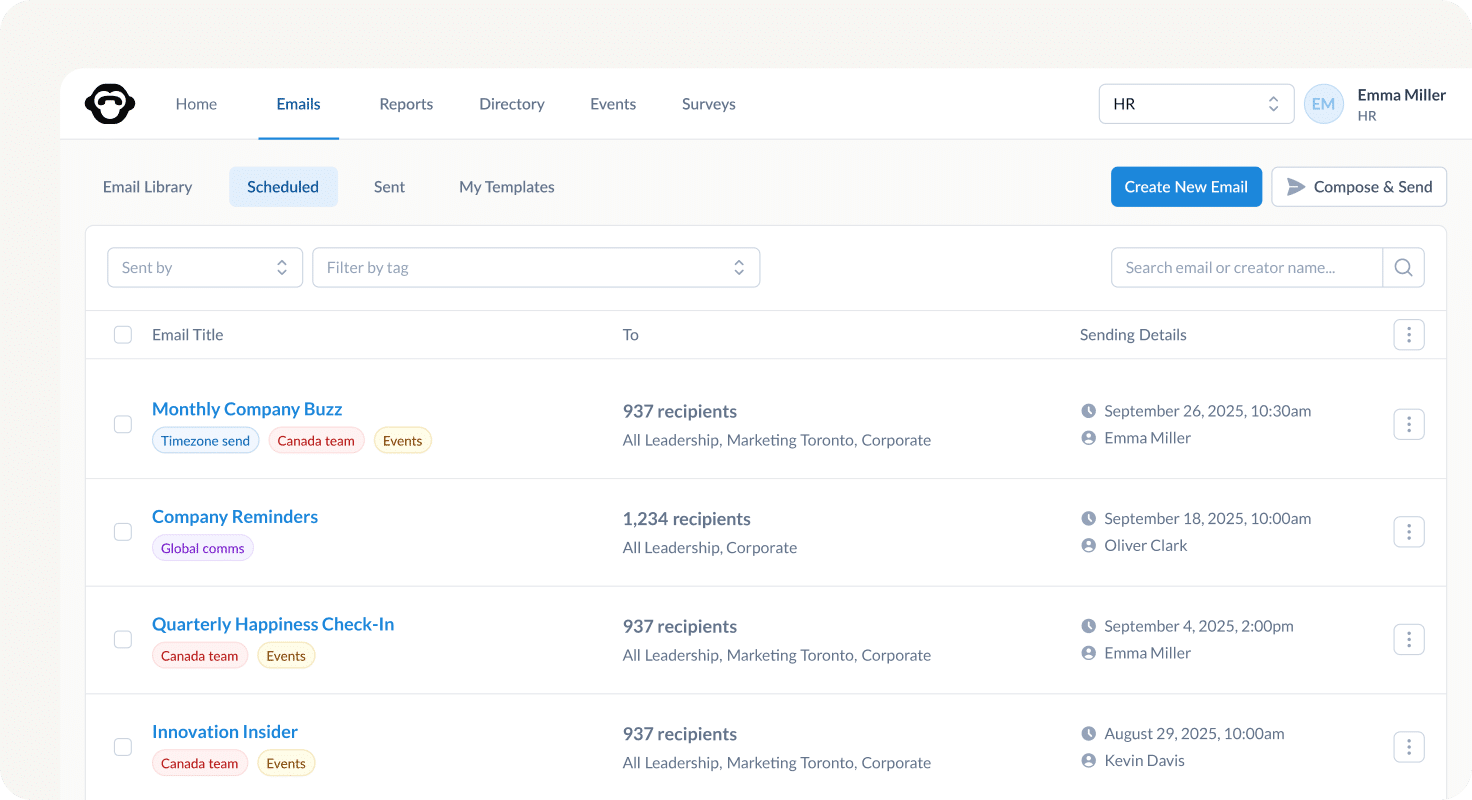The height and width of the screenshot is (800, 1472).
Task: Open the three-dot menu for Innovation Insider
Action: click(1409, 746)
